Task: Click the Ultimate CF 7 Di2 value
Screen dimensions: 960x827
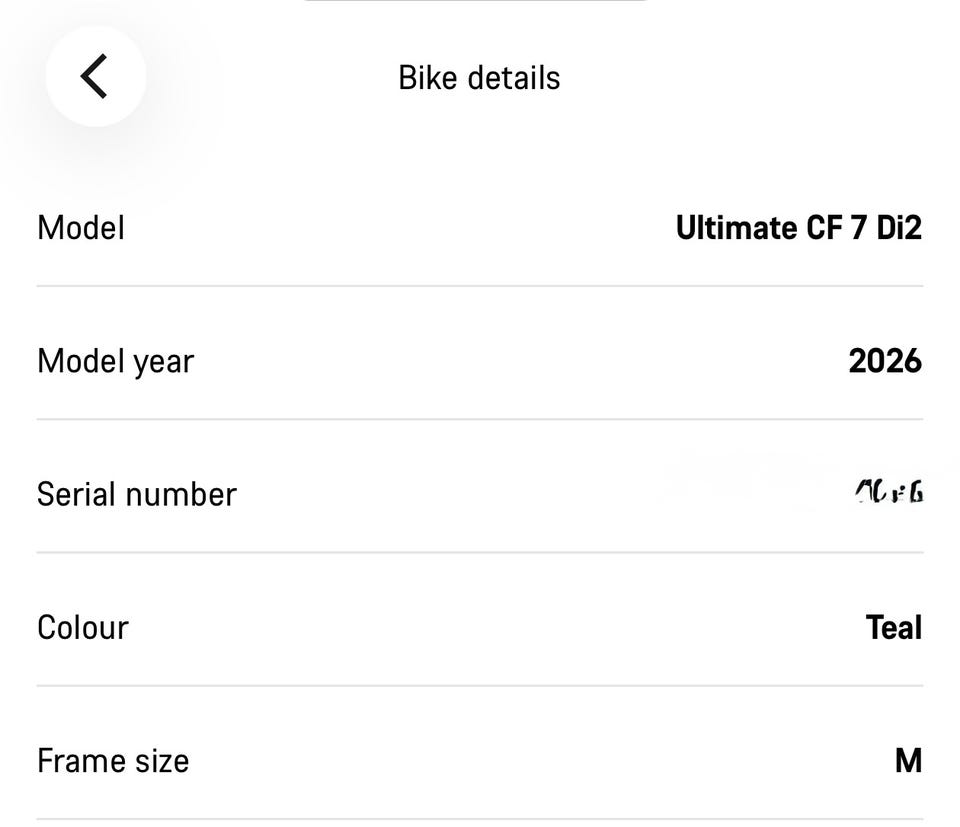Action: (798, 228)
